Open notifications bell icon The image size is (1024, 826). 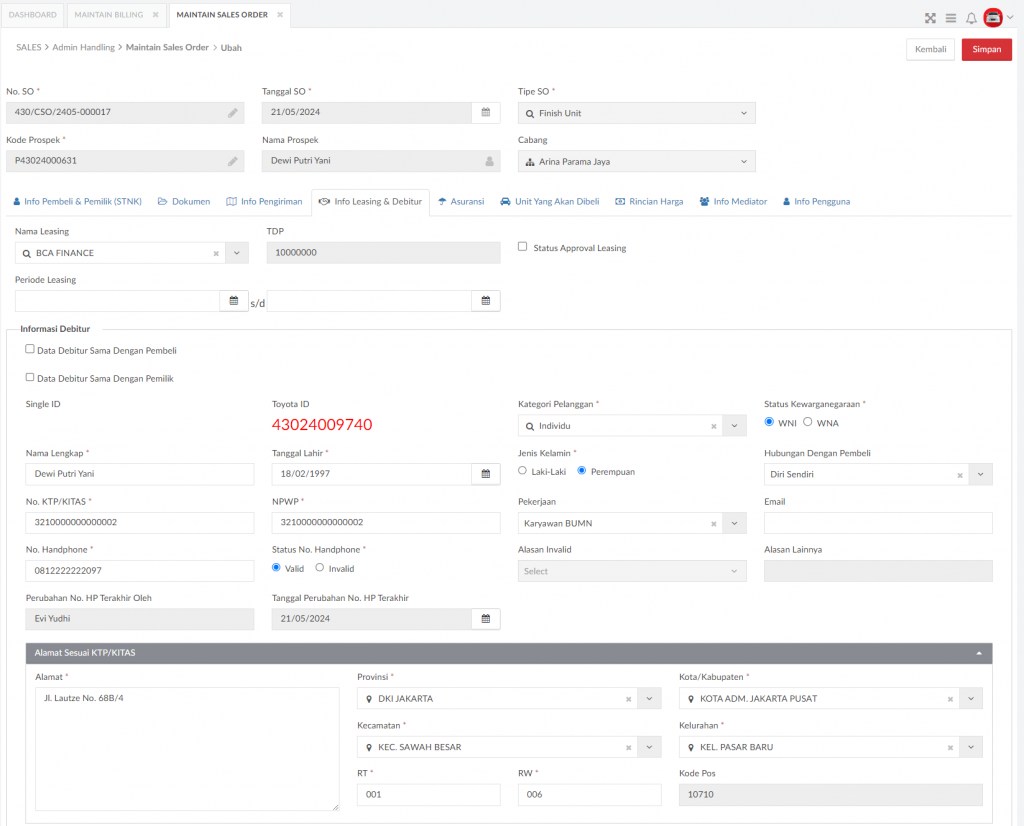coord(971,18)
